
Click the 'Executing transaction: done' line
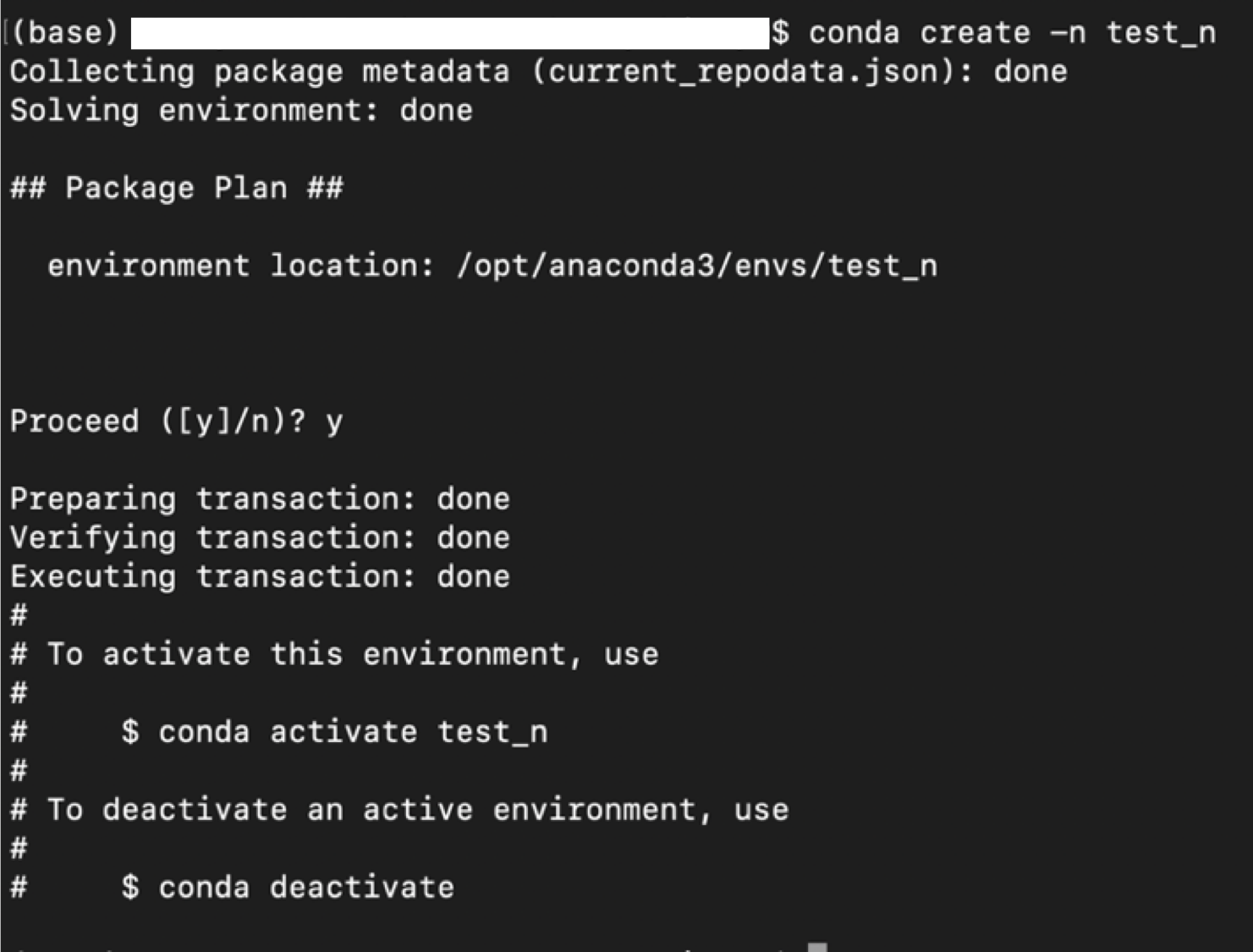260,577
